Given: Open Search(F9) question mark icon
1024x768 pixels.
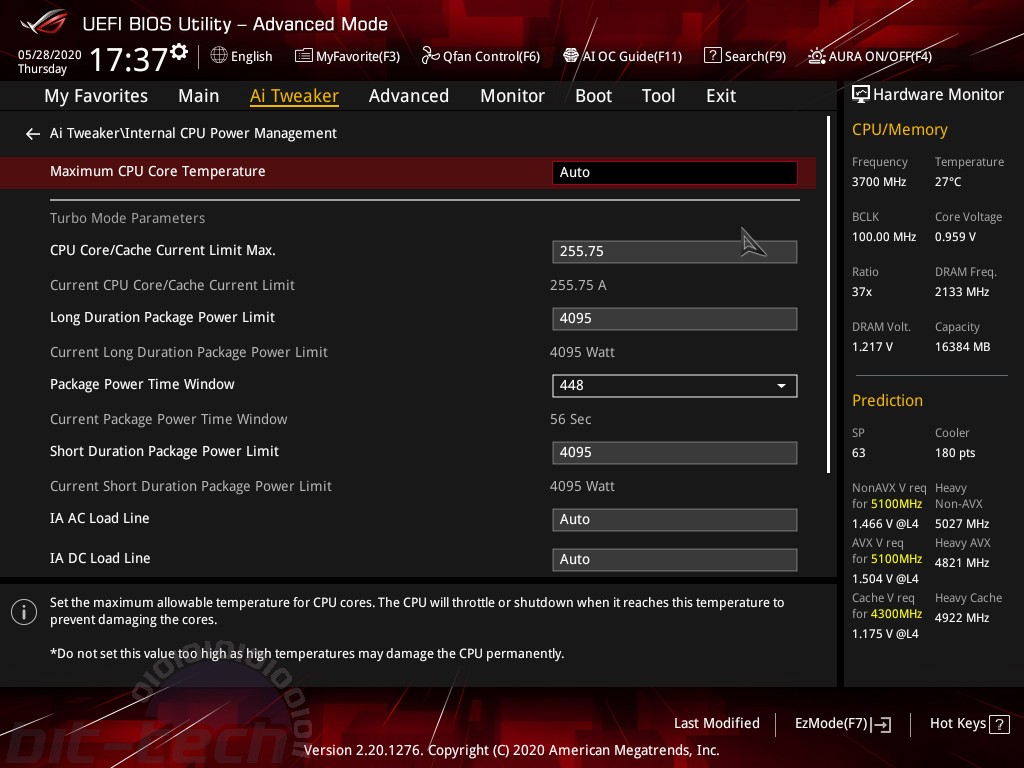Looking at the screenshot, I should point(712,56).
